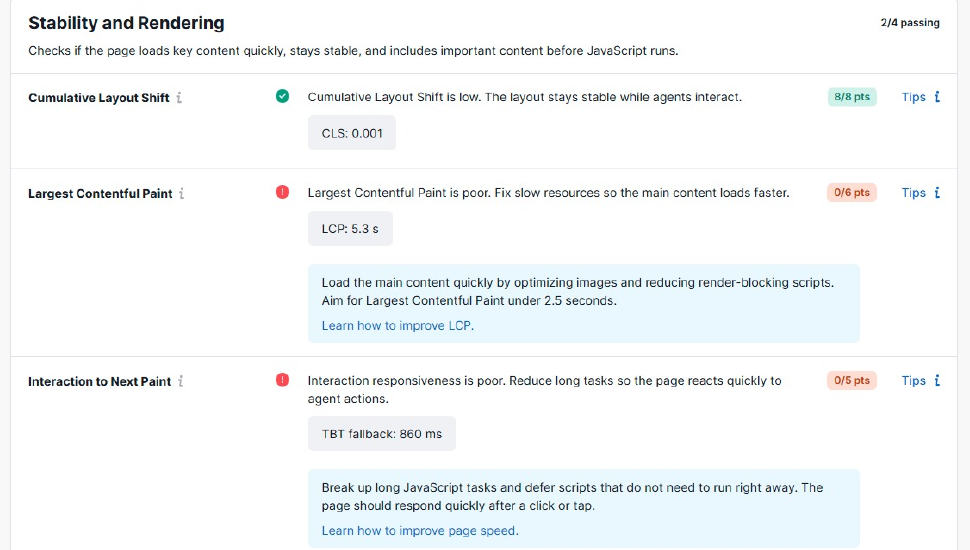Click info icon beside Interaction to Next Paint
Screen dimensions: 970x550
pos(181,381)
